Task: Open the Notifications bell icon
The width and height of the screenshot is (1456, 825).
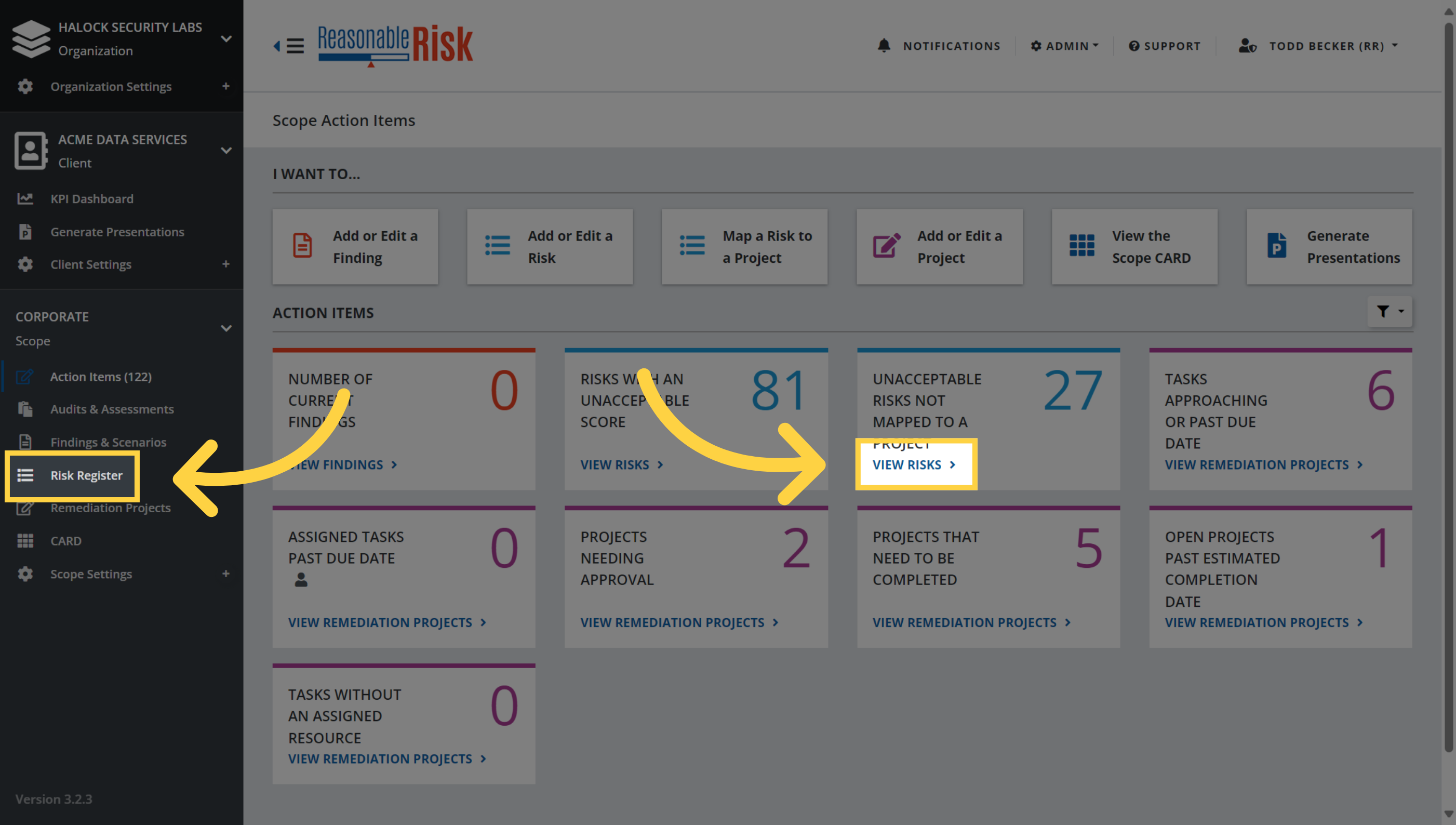Action: click(x=884, y=45)
